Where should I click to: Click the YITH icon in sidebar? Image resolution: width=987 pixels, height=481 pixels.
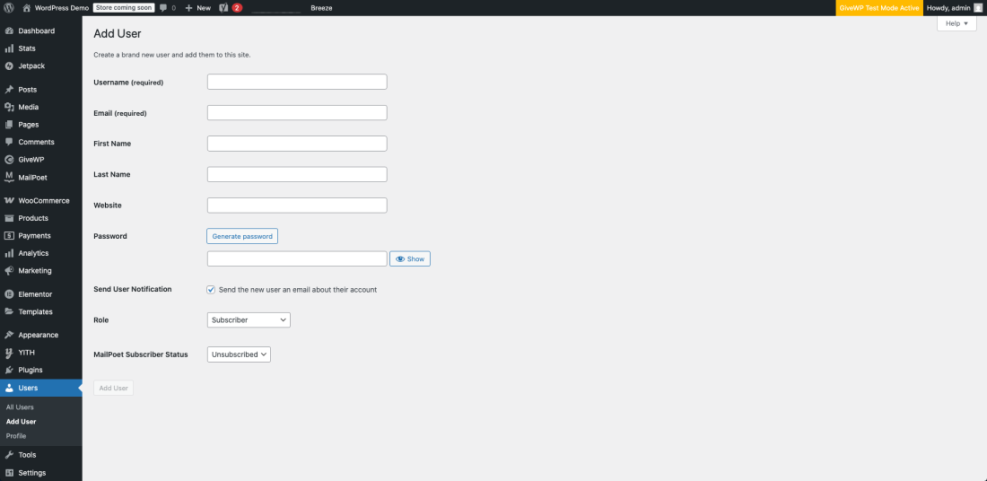(x=9, y=353)
